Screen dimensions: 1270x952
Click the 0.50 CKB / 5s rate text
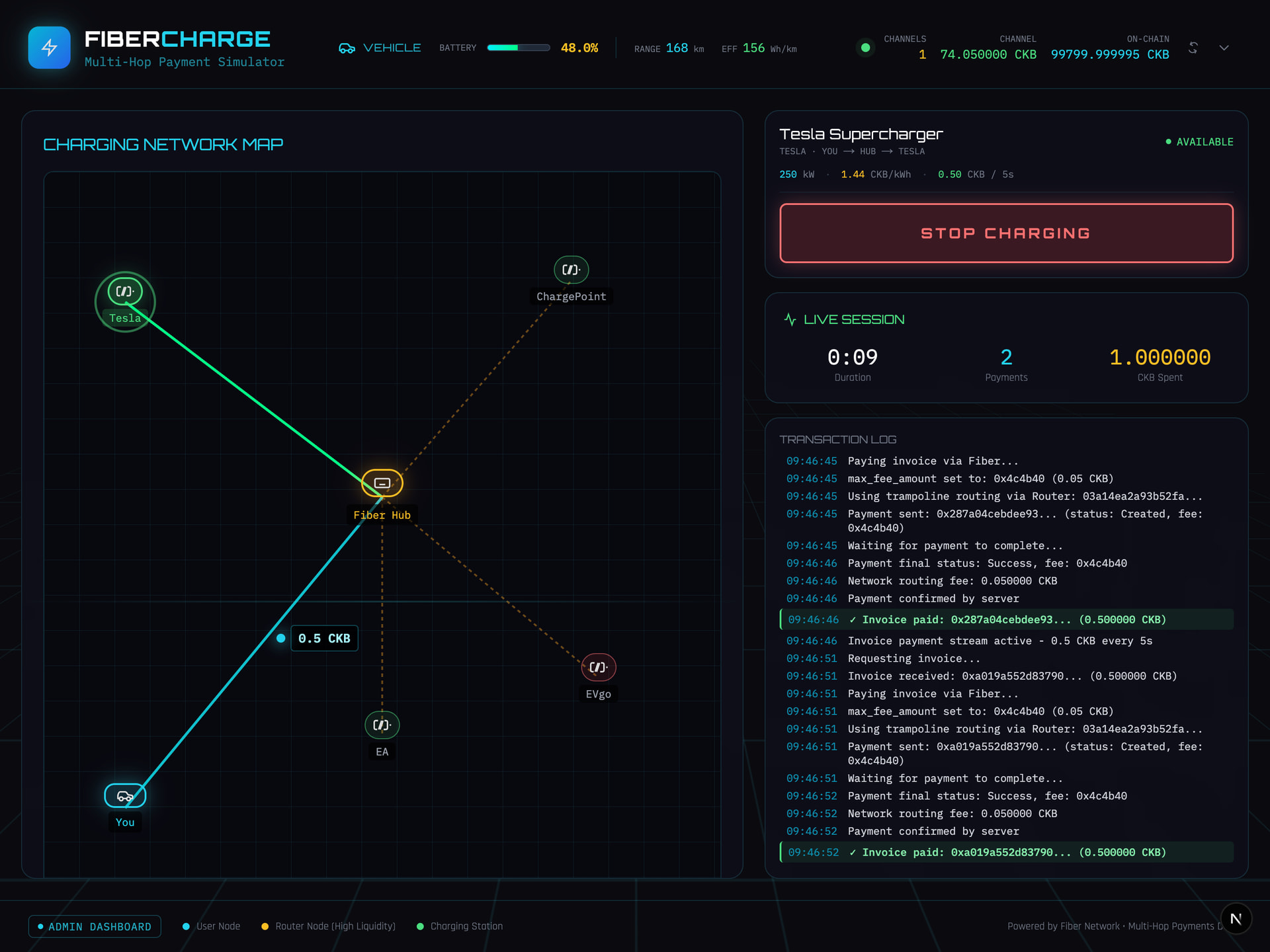(x=976, y=175)
